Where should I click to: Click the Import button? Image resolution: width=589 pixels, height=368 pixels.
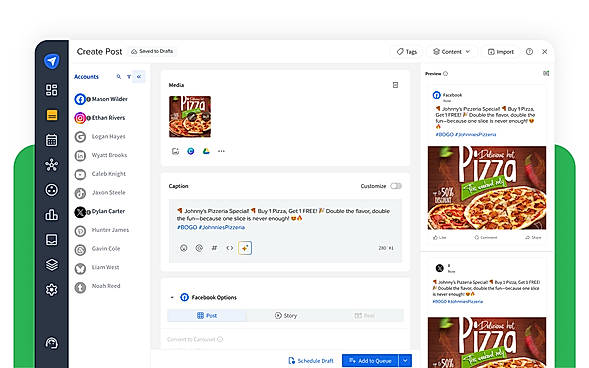tap(500, 52)
